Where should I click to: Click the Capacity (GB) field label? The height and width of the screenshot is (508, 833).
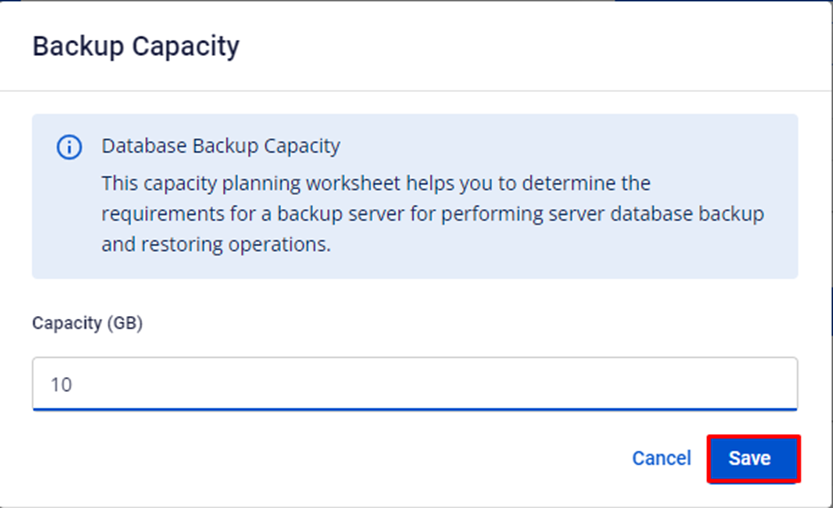(x=88, y=323)
